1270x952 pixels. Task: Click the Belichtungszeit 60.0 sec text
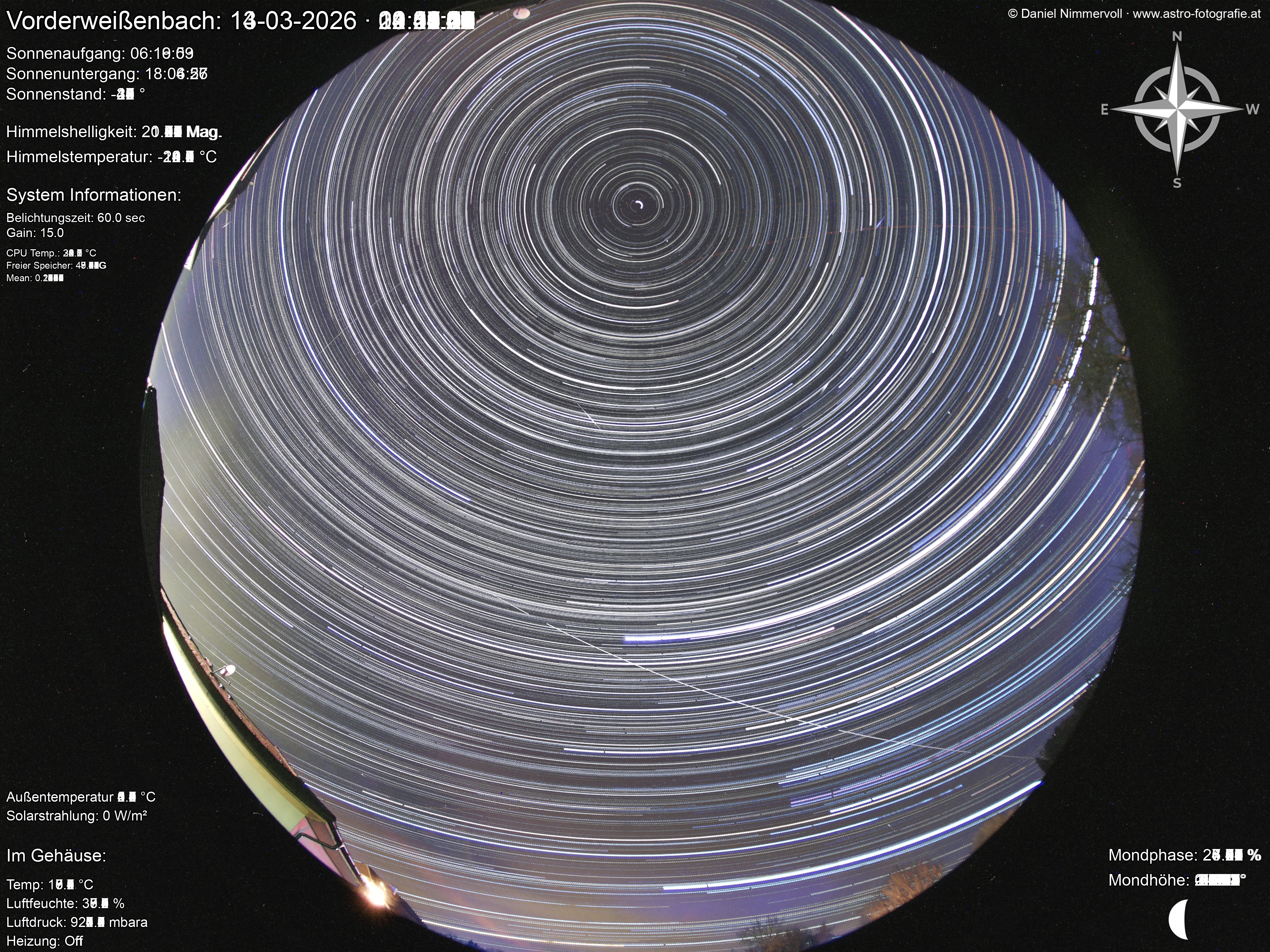(76, 218)
